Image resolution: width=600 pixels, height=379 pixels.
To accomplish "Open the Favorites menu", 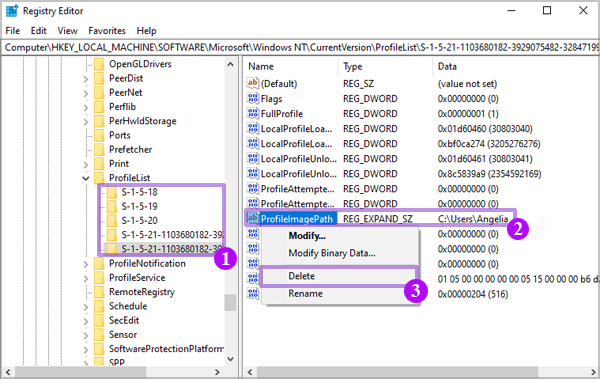I will (107, 31).
